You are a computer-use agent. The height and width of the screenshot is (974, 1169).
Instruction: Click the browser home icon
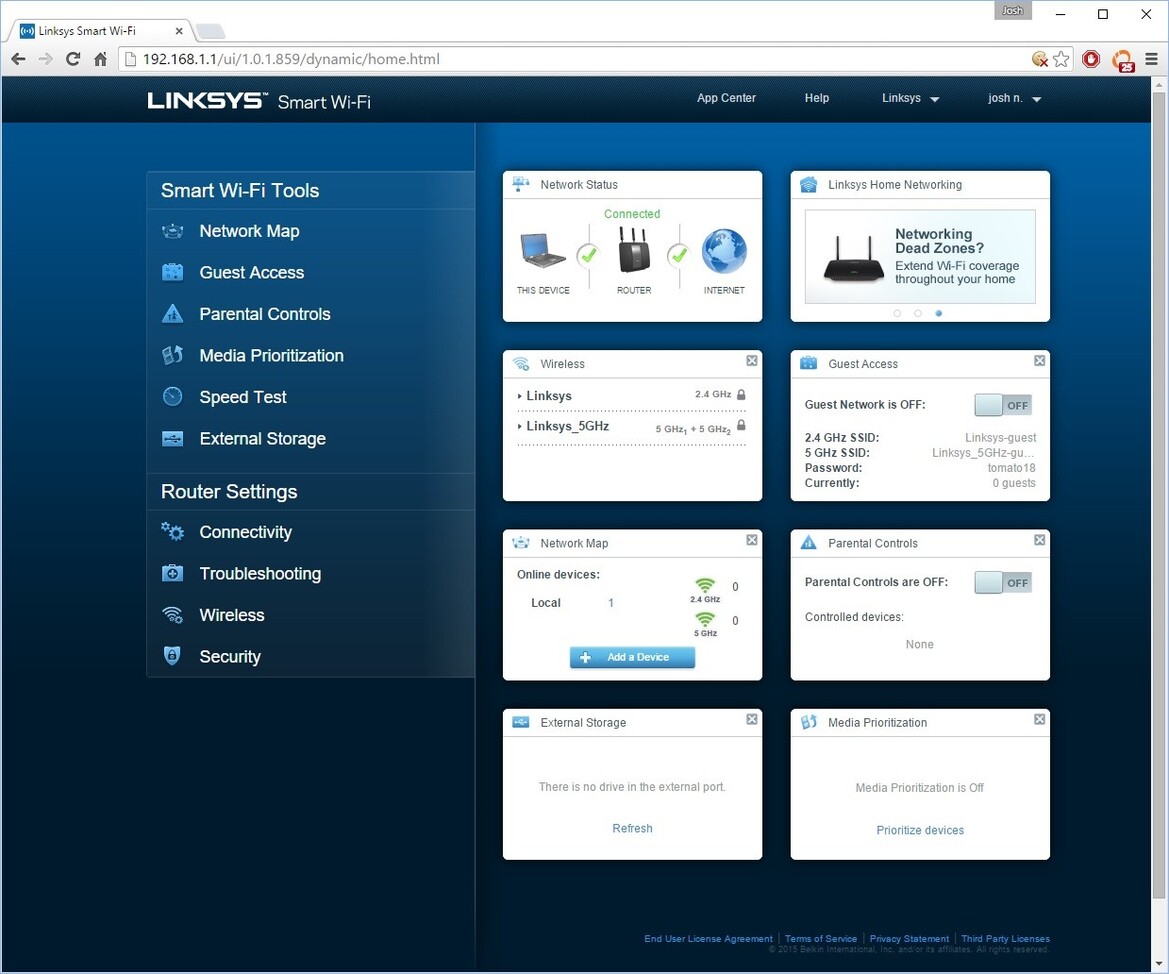pos(101,59)
